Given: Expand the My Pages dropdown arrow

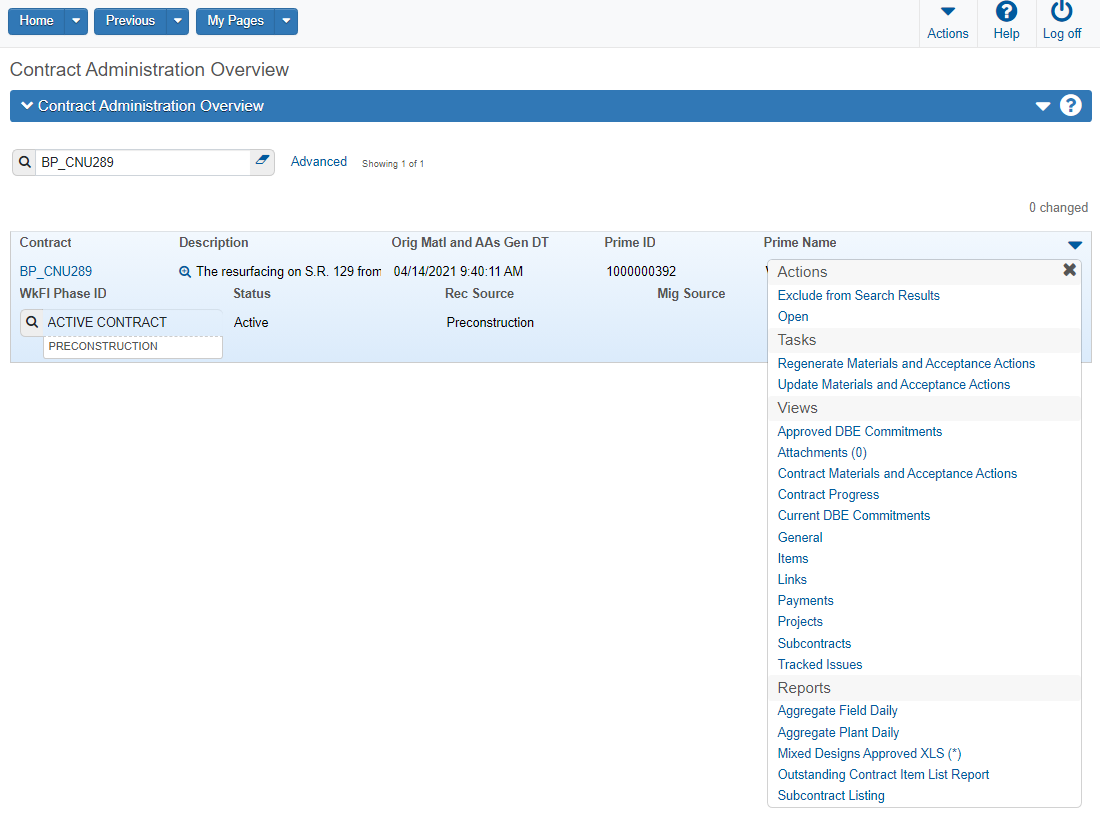Looking at the screenshot, I should pyautogui.click(x=286, y=21).
